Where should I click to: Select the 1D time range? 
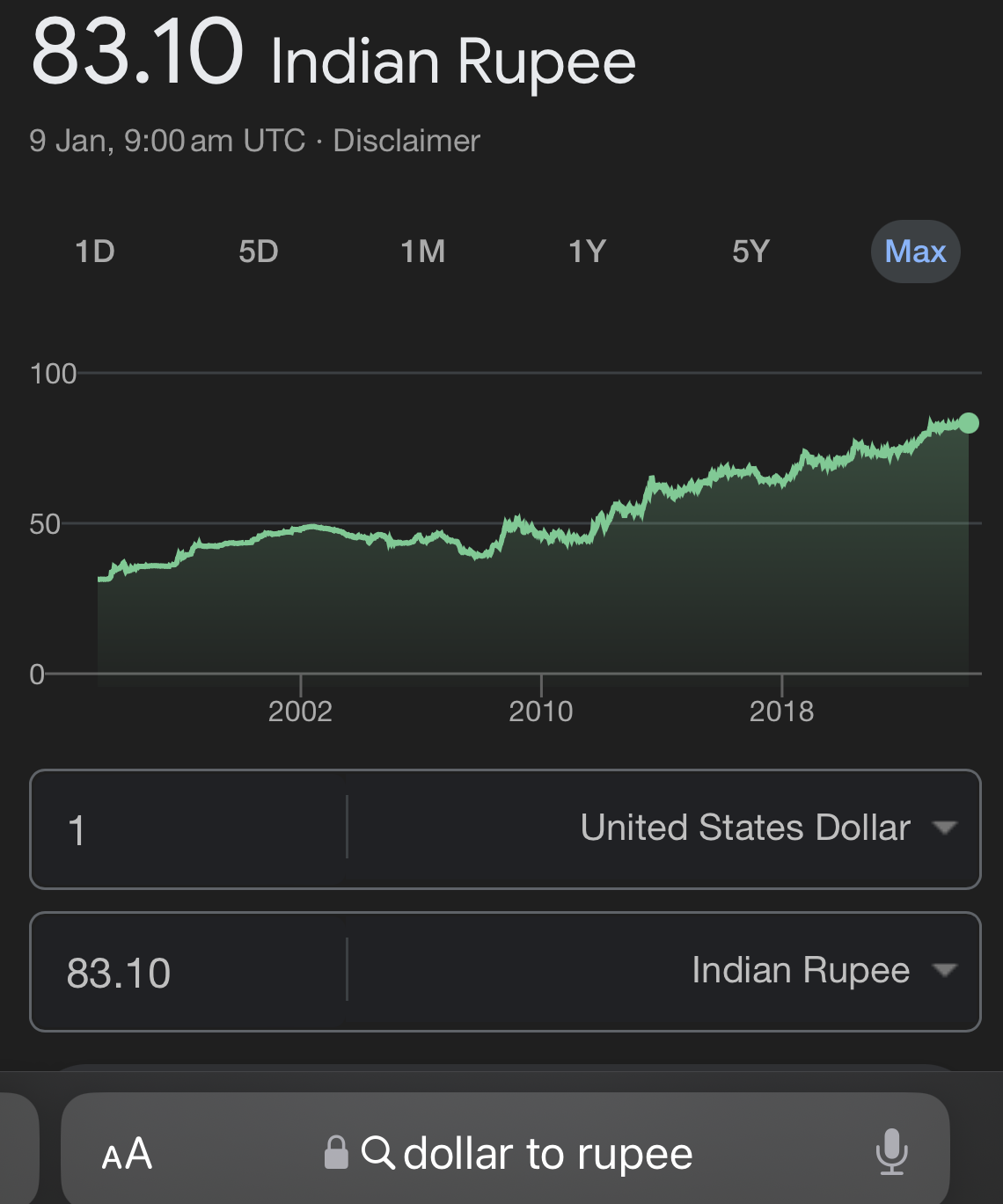(x=95, y=252)
